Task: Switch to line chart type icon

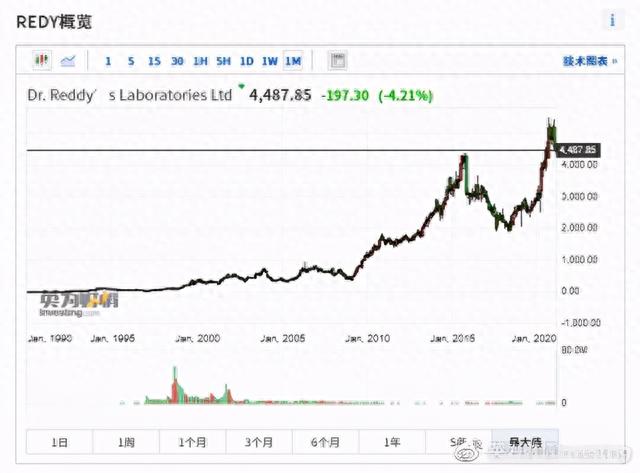Action: coord(68,61)
